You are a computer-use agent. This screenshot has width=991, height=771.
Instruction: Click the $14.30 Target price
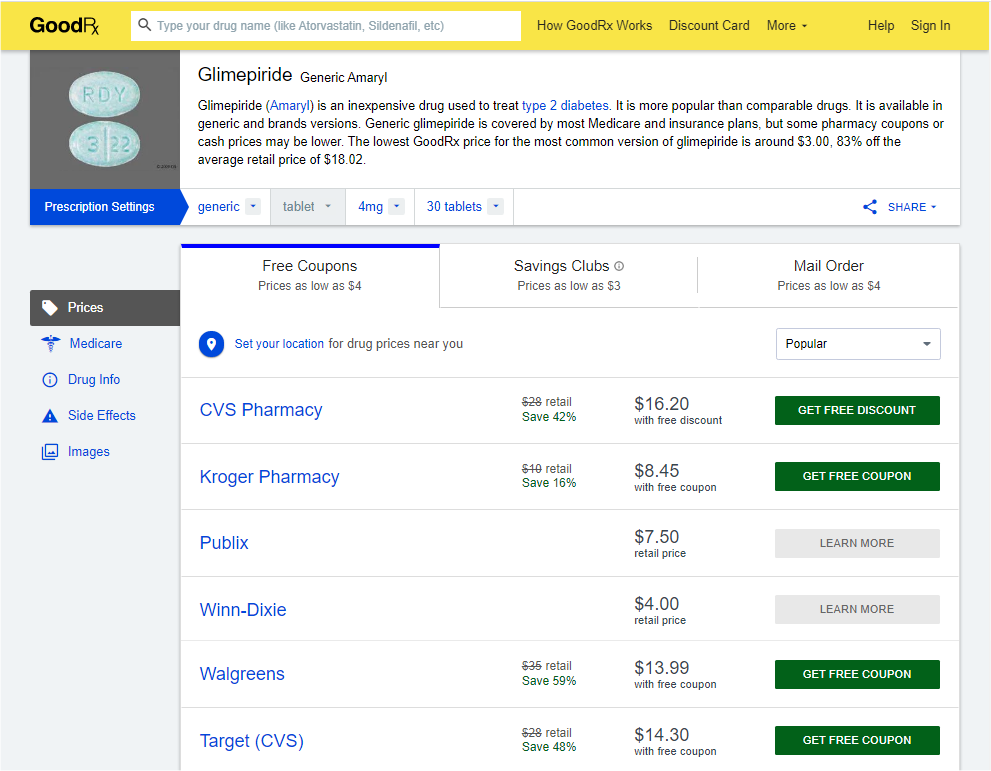(662, 735)
